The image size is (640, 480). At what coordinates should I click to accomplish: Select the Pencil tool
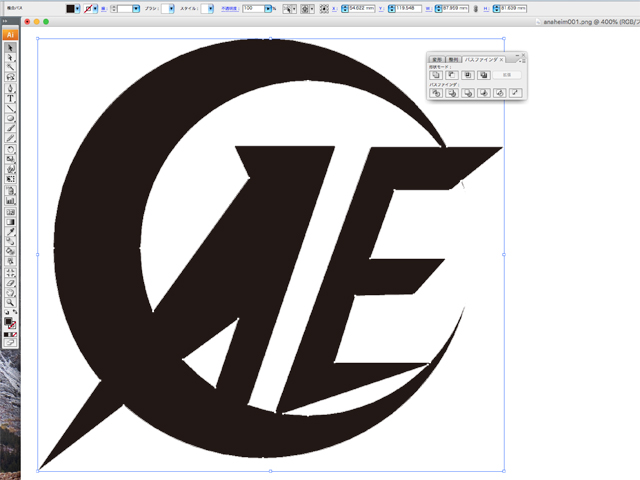coord(10,138)
